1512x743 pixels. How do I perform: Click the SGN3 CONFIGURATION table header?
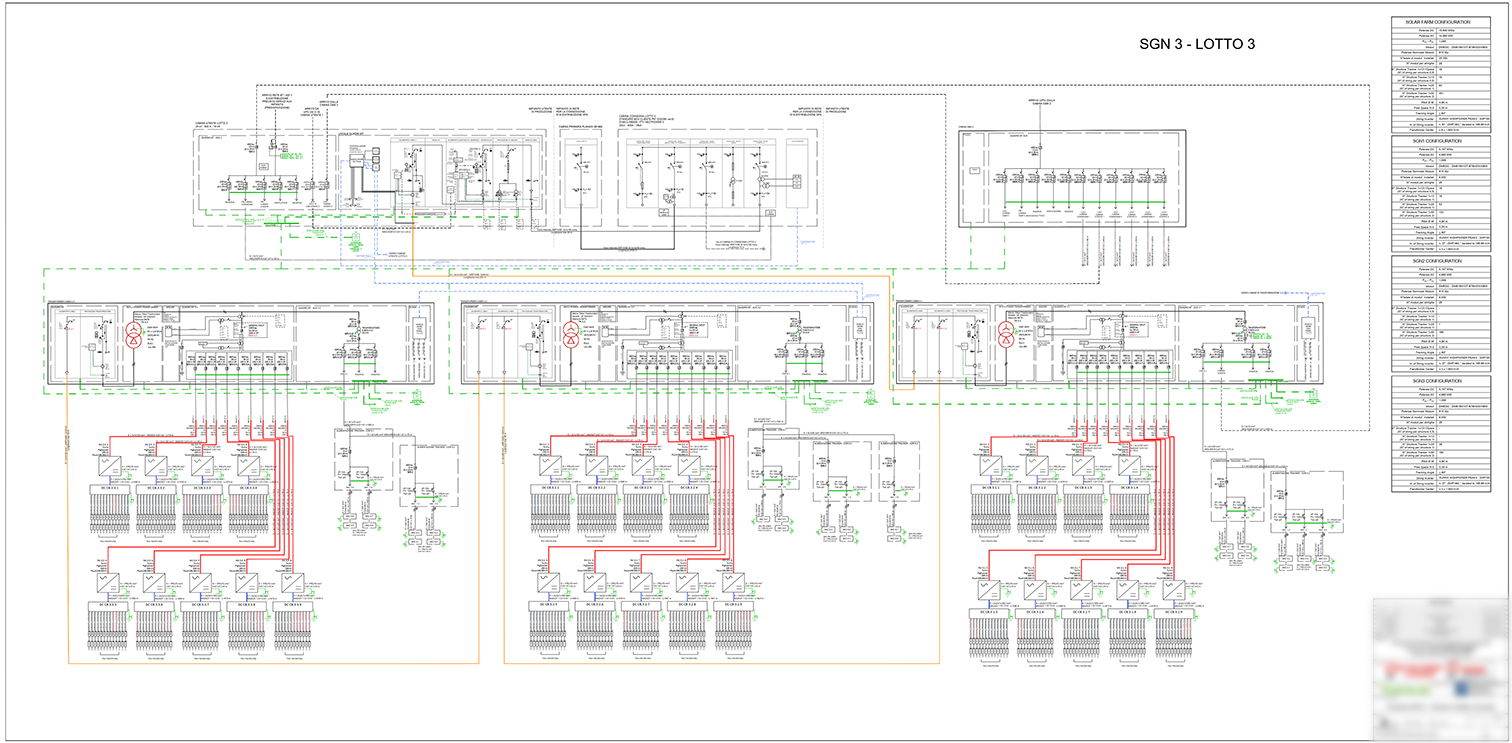point(1444,381)
